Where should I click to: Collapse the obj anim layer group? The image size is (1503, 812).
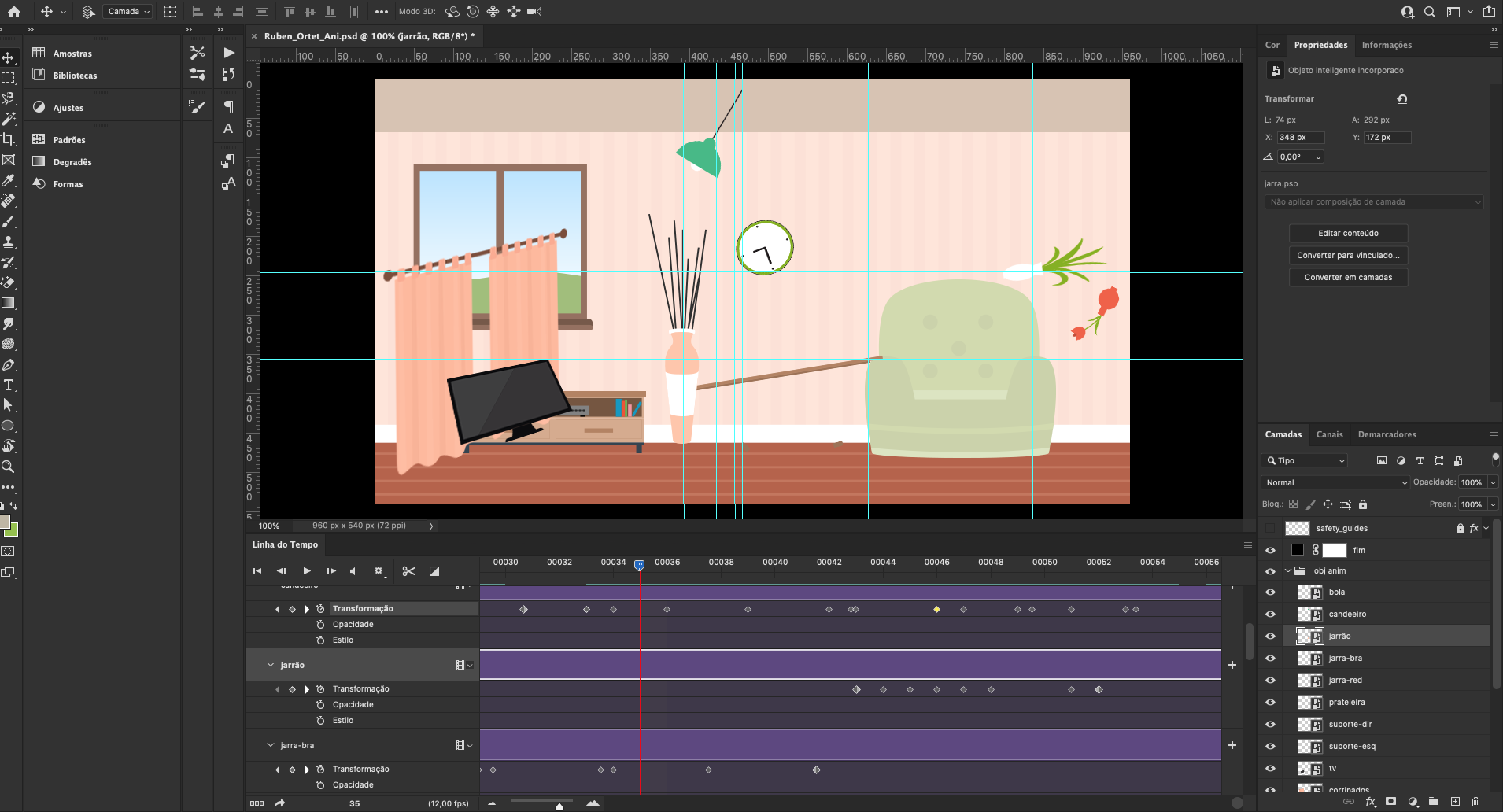pyautogui.click(x=1288, y=571)
